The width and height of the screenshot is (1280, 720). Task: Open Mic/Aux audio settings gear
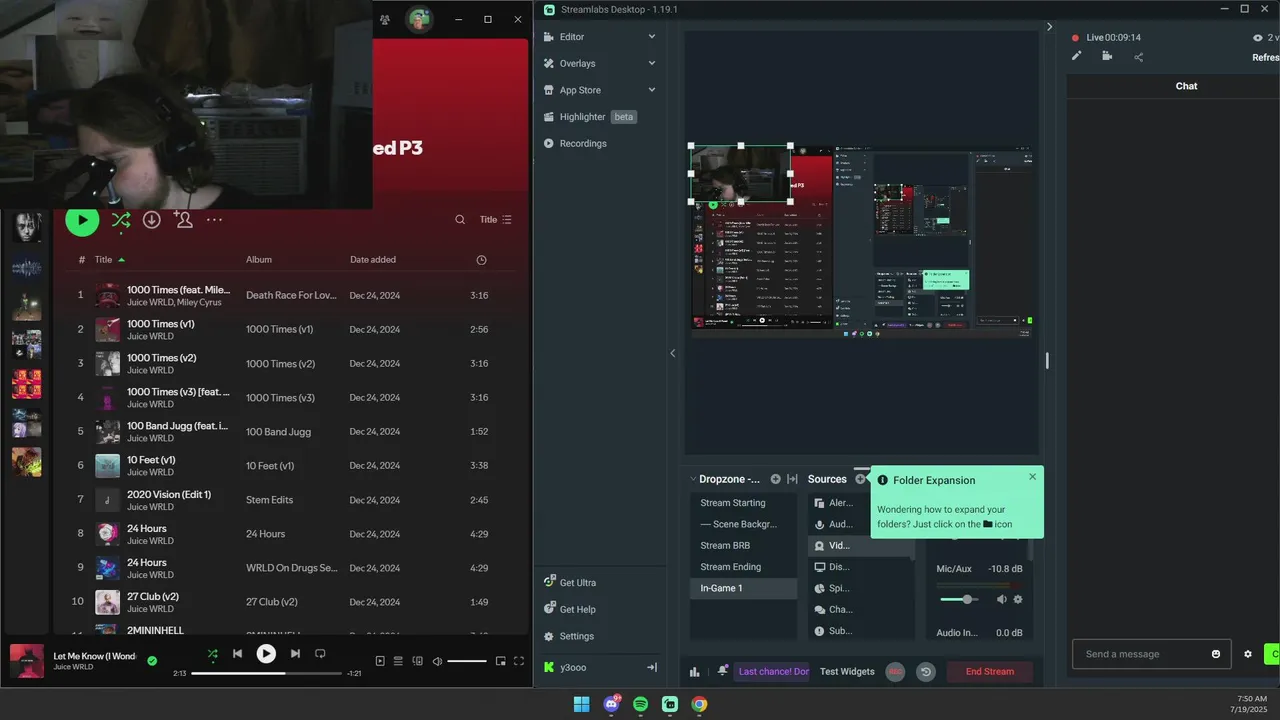[x=1018, y=599]
